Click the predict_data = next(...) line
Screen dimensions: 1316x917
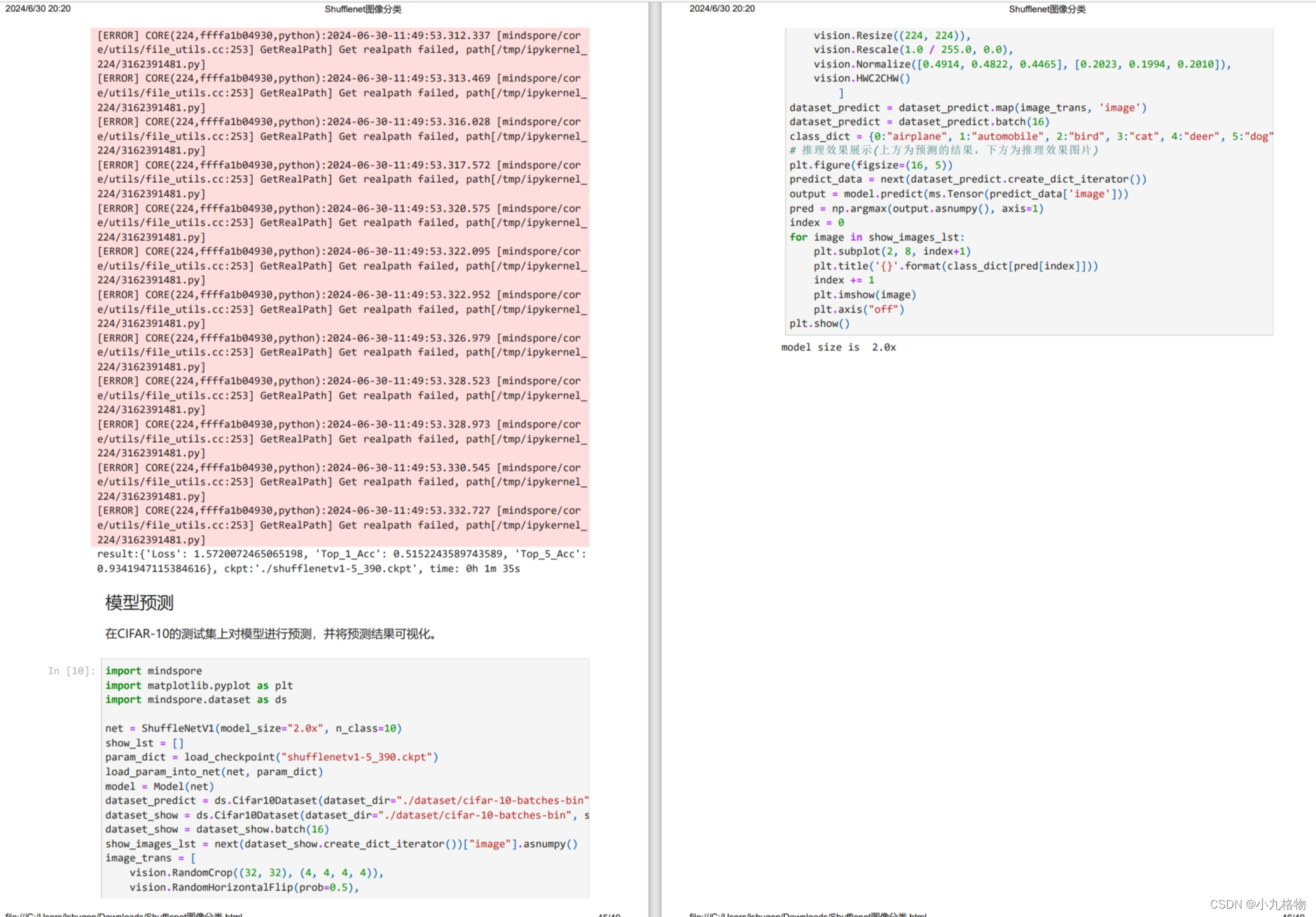(968, 179)
